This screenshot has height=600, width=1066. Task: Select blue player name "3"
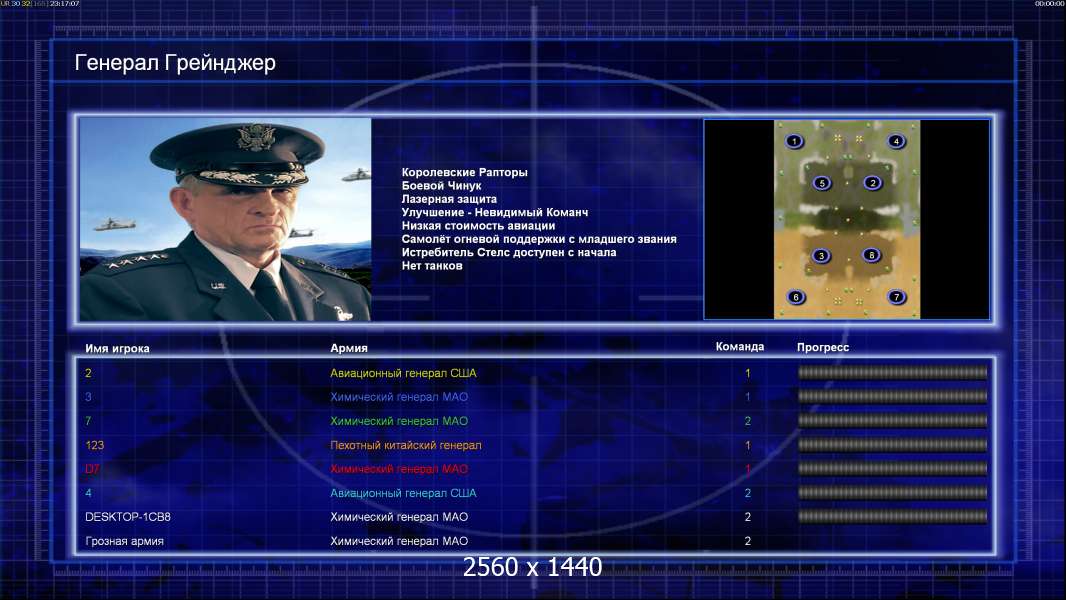pos(88,397)
